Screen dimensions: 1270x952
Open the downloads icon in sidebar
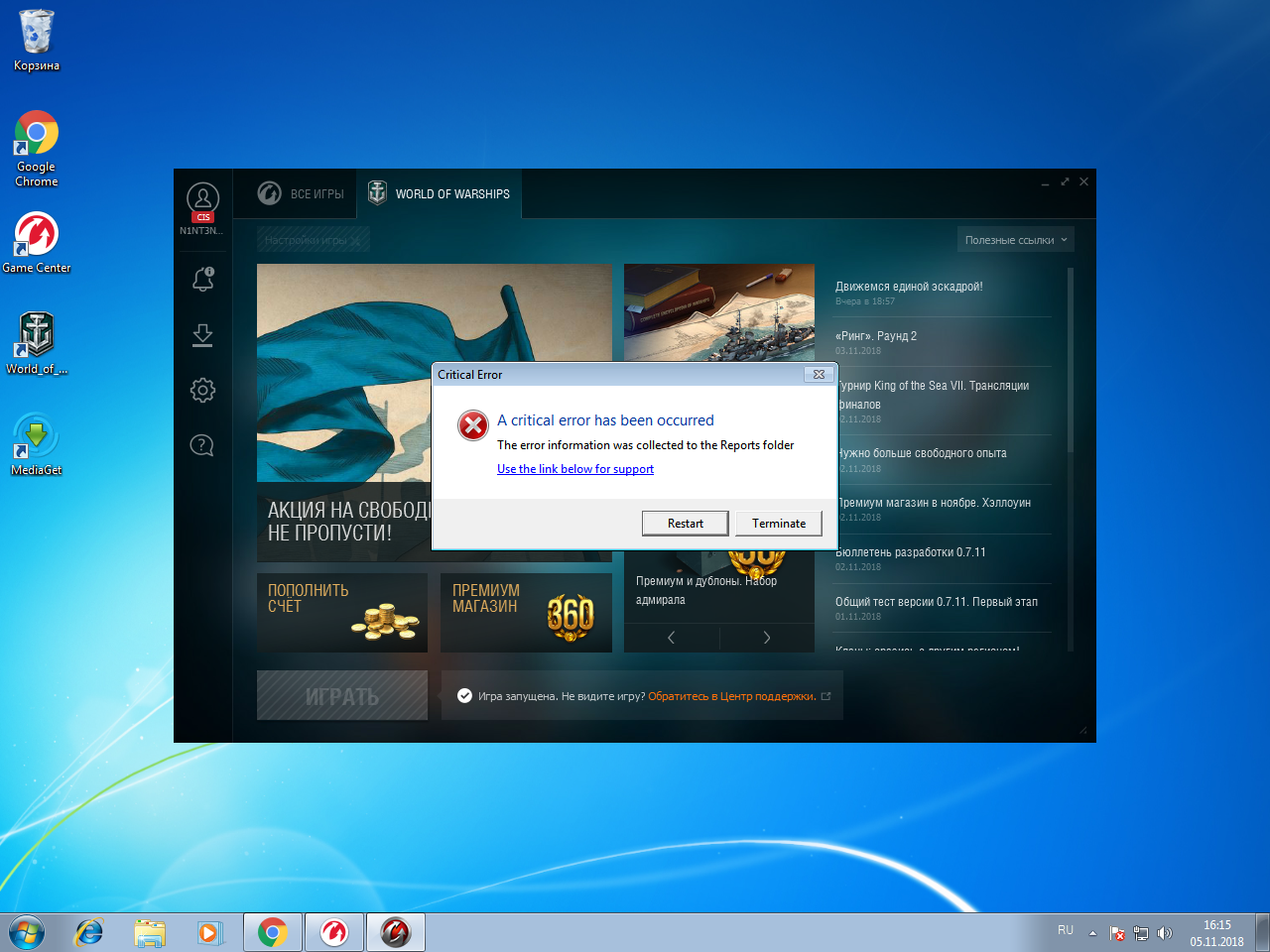click(202, 335)
